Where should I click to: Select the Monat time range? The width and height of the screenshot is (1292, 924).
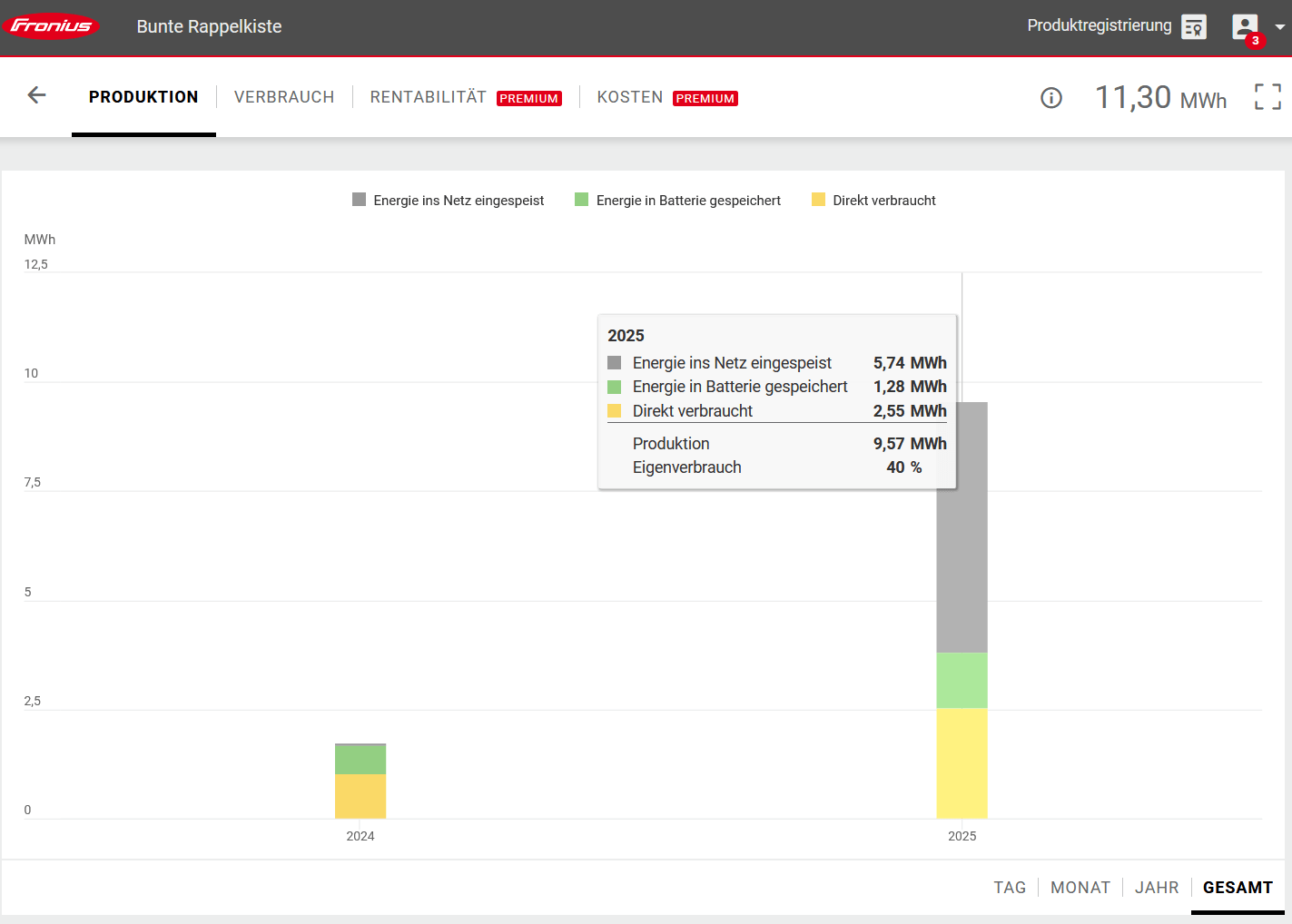click(1080, 888)
